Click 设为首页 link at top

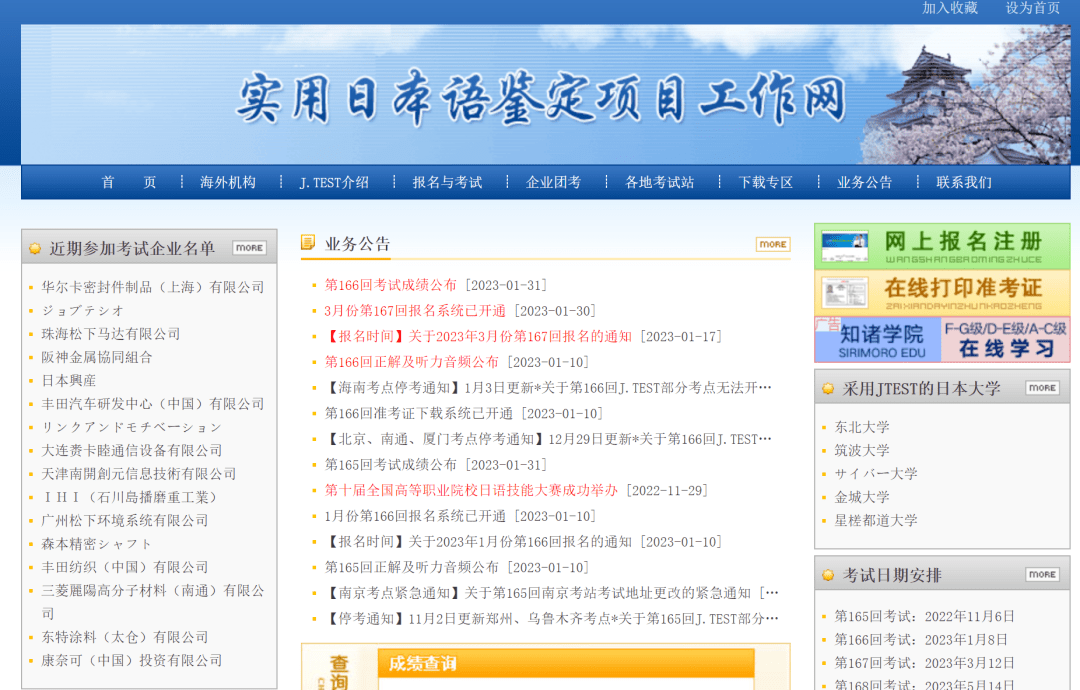coord(1032,8)
